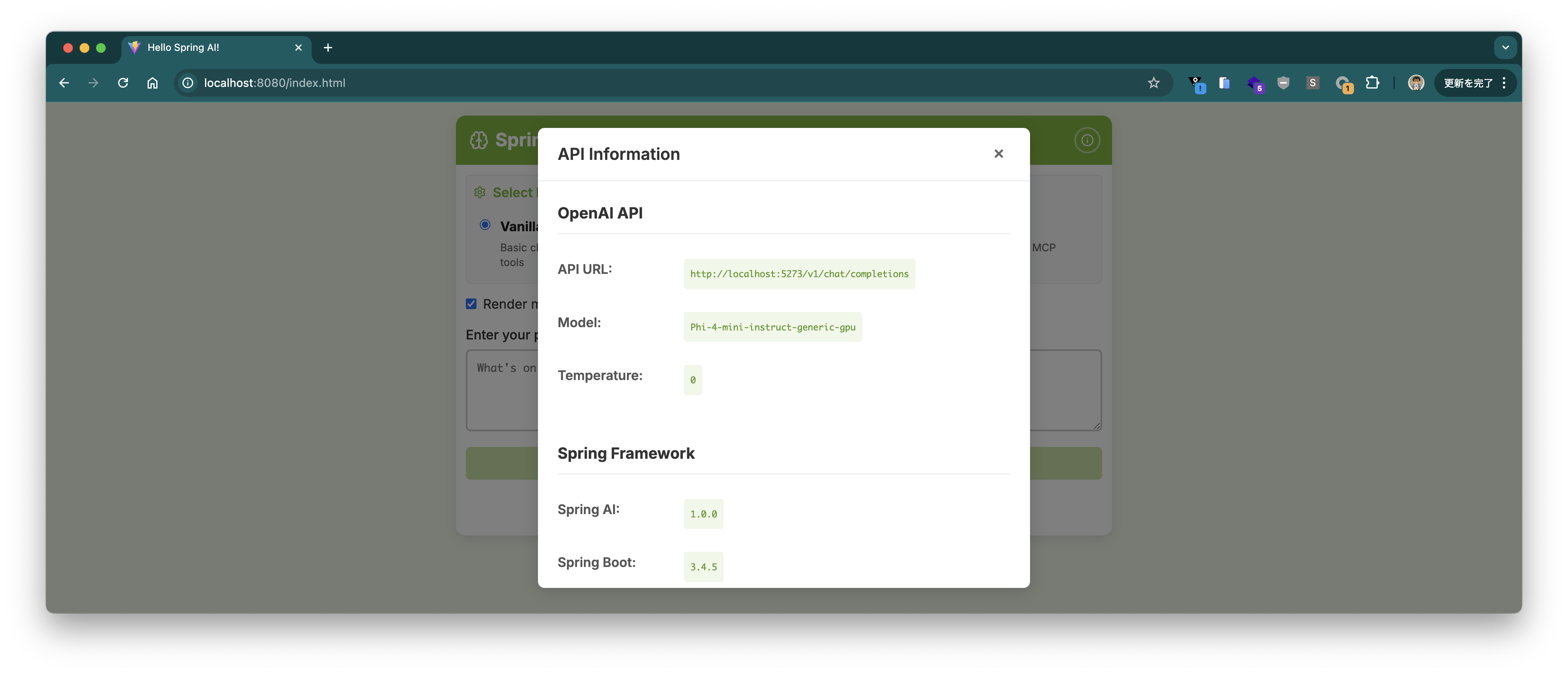Click the 更新を完了 update button
Image resolution: width=1568 pixels, height=674 pixels.
tap(1468, 83)
